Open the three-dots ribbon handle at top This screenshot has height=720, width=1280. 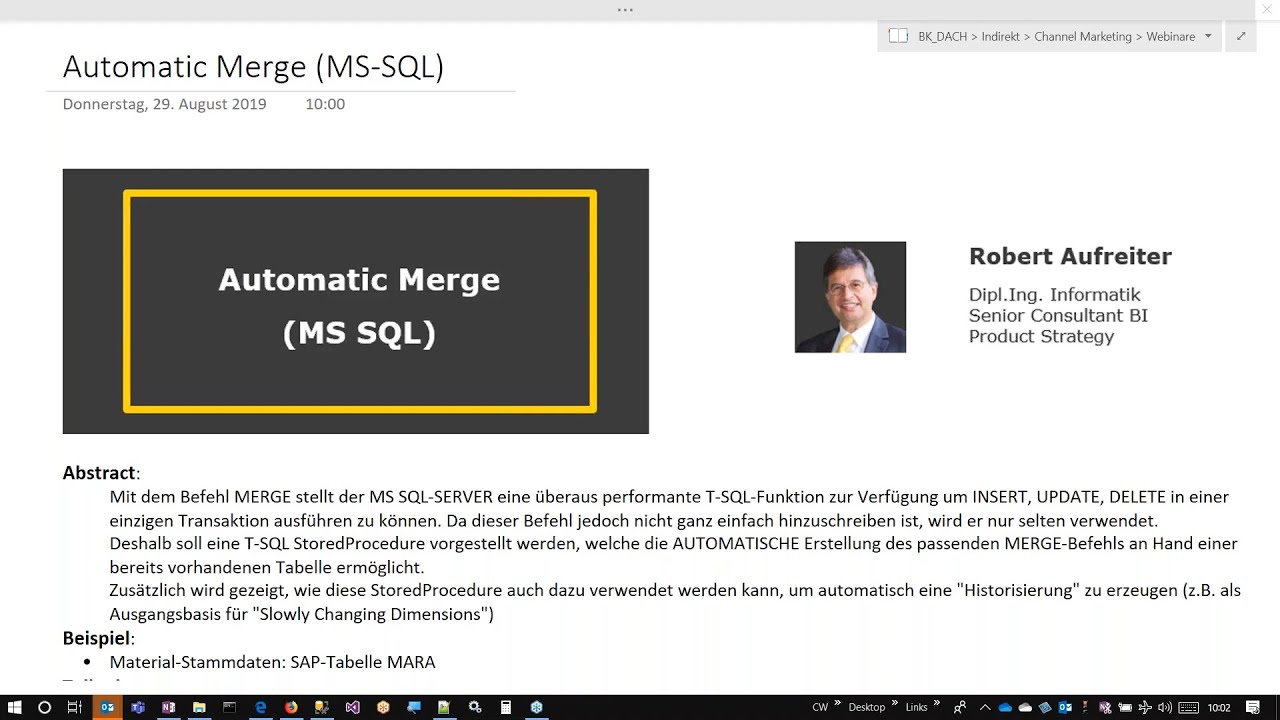click(x=625, y=10)
